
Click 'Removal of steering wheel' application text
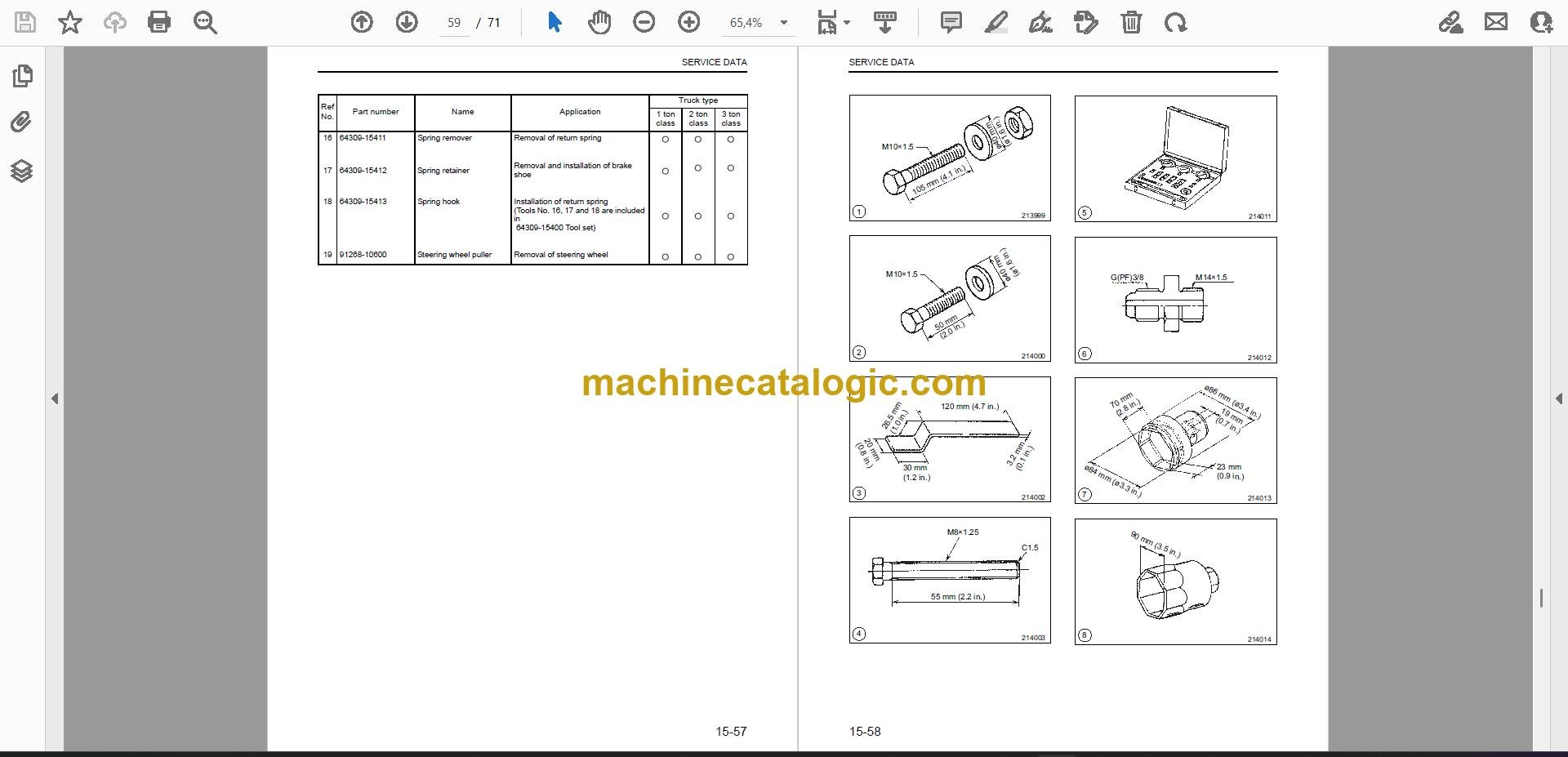click(x=561, y=255)
